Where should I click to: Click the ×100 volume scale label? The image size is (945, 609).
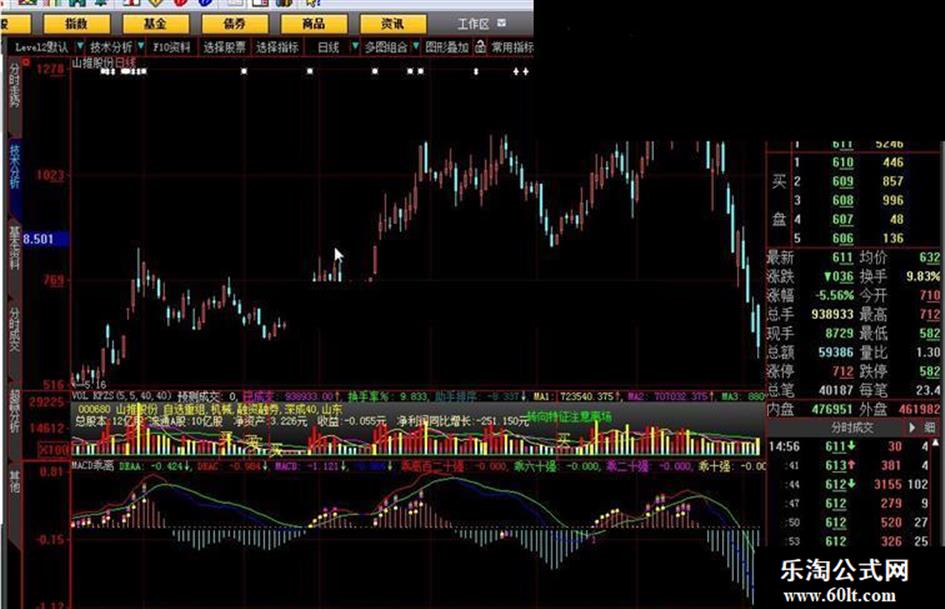tap(54, 449)
